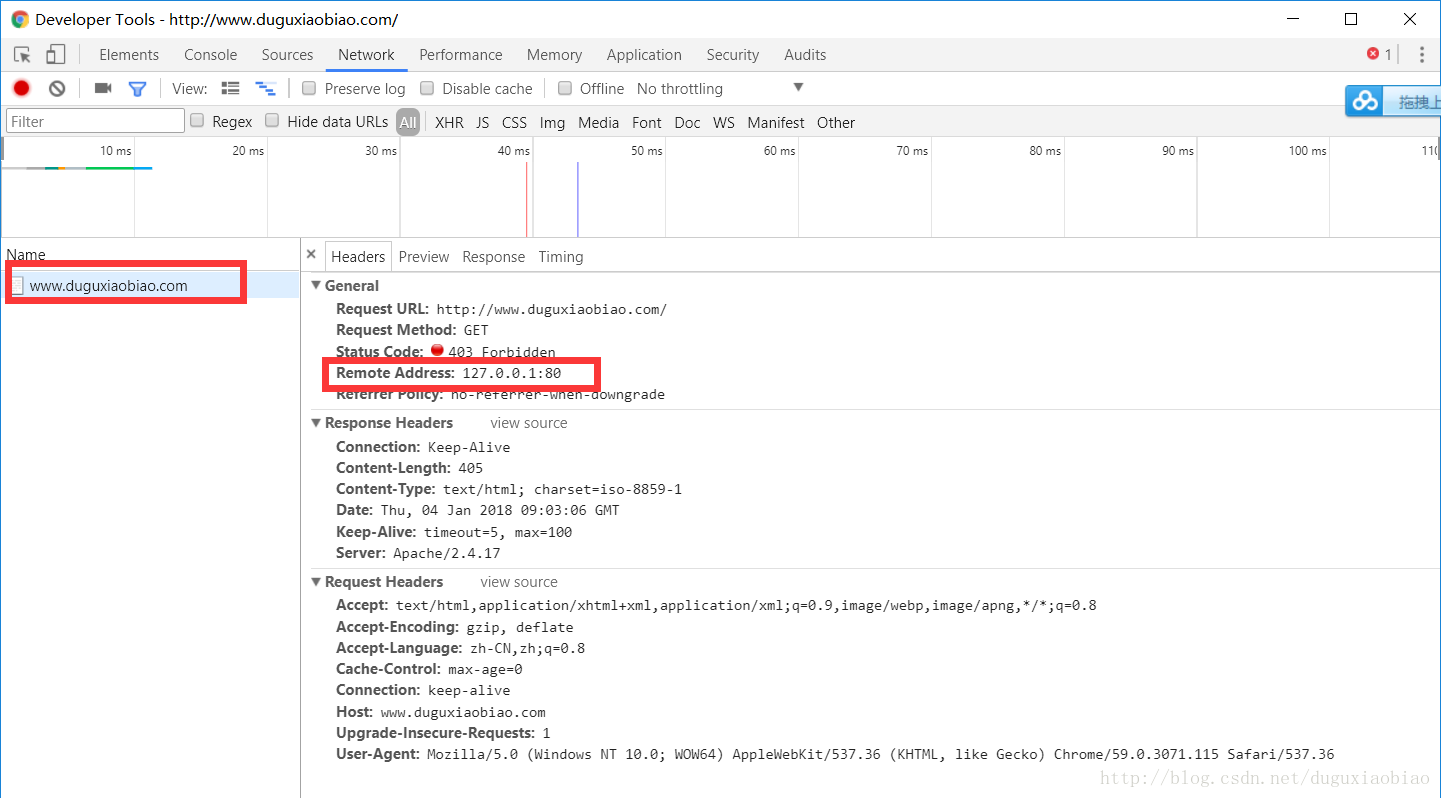Filter requests by Doc

[687, 122]
